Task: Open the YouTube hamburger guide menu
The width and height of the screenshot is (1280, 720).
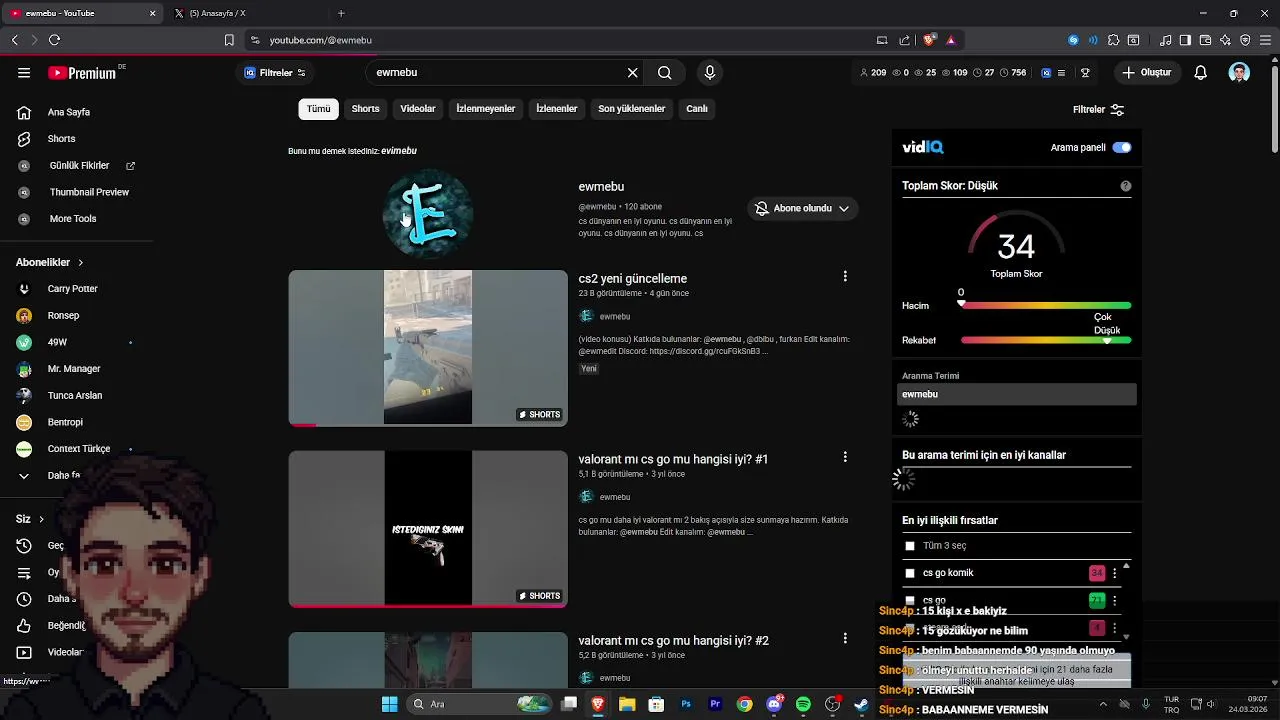Action: [24, 73]
